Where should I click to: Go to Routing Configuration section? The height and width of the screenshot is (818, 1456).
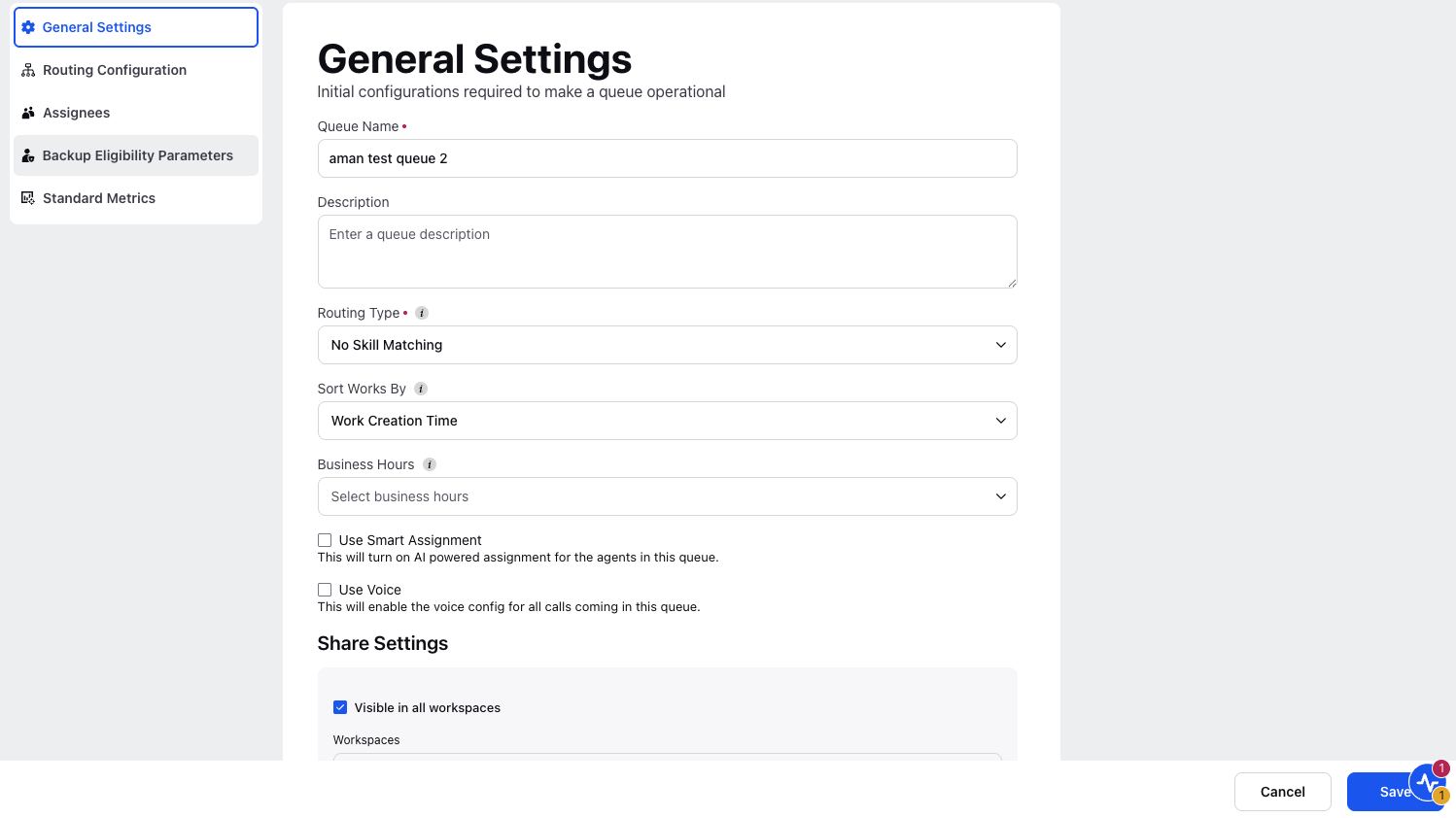pos(136,70)
